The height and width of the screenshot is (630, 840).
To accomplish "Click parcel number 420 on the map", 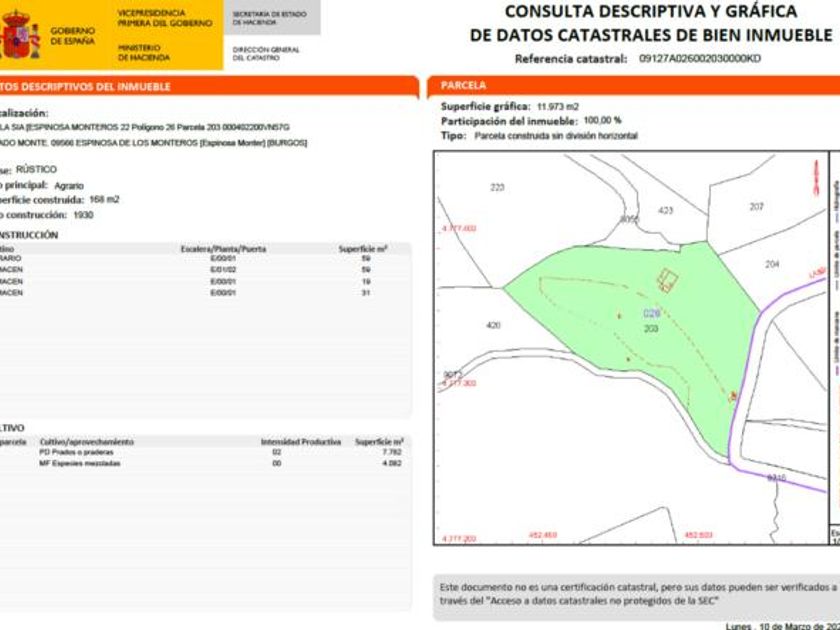I will point(493,325).
